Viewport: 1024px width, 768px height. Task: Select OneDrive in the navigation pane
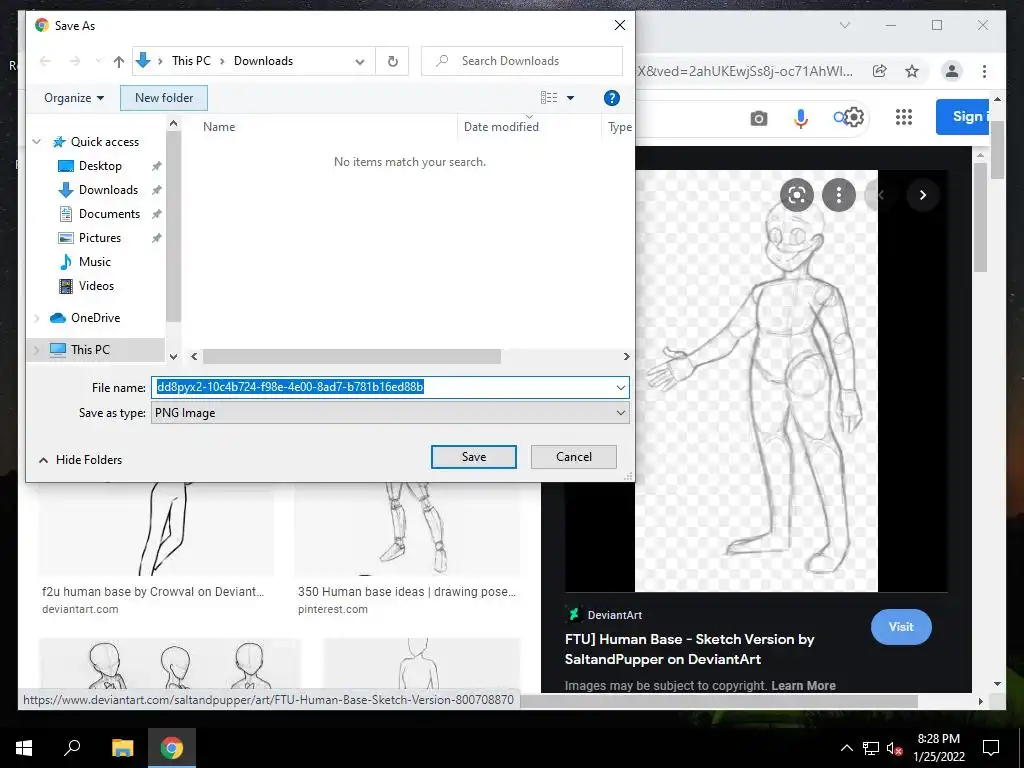tap(95, 318)
